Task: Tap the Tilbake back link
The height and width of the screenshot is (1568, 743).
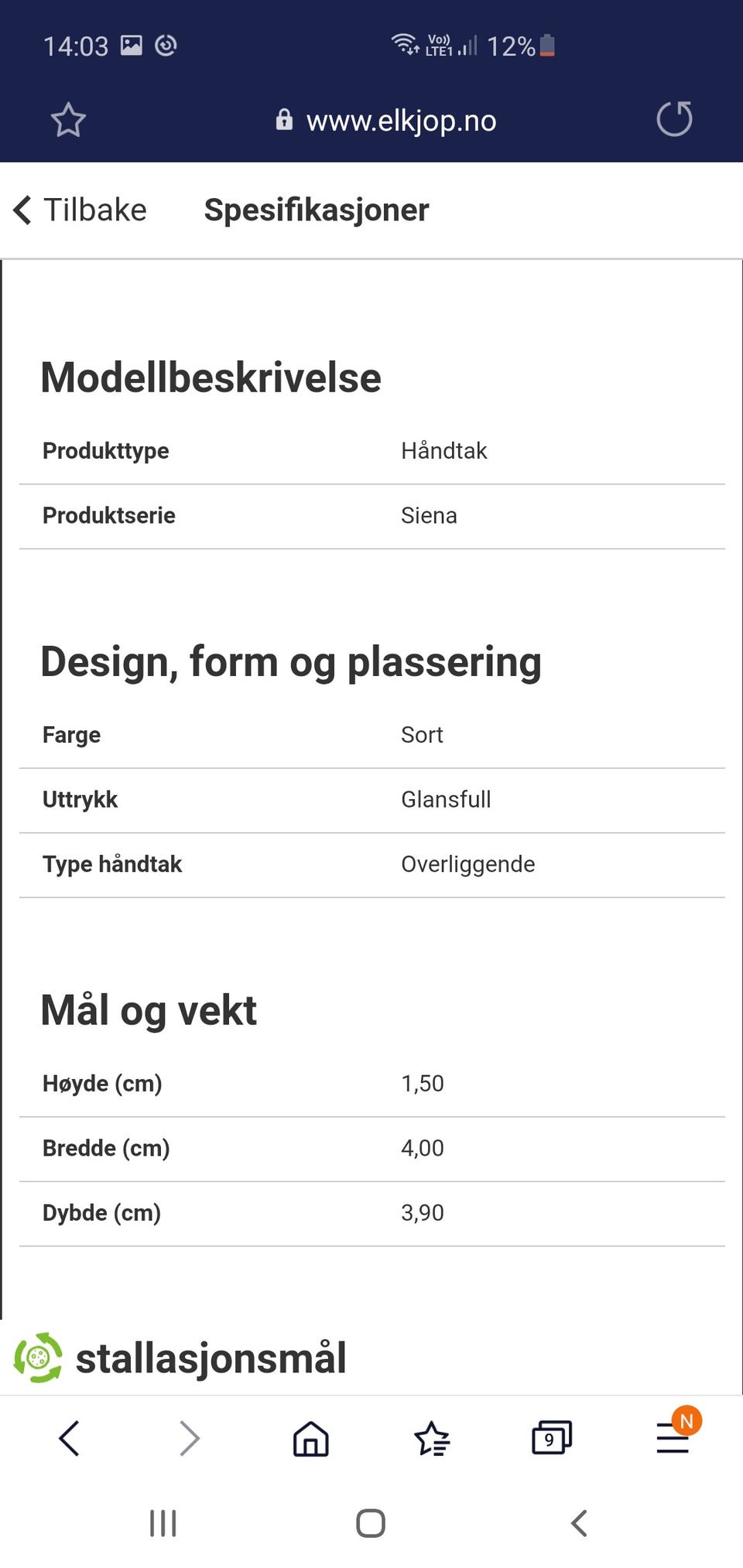Action: (80, 210)
